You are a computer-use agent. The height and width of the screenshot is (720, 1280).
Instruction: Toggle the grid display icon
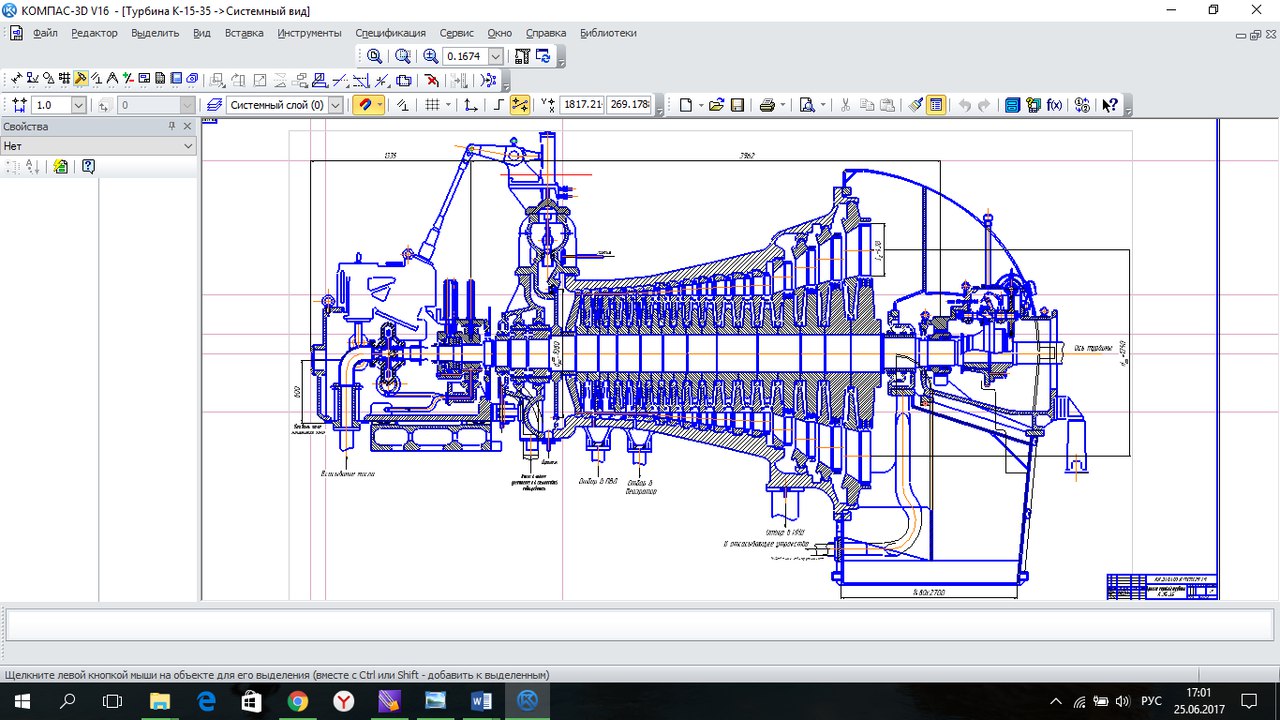pos(432,105)
